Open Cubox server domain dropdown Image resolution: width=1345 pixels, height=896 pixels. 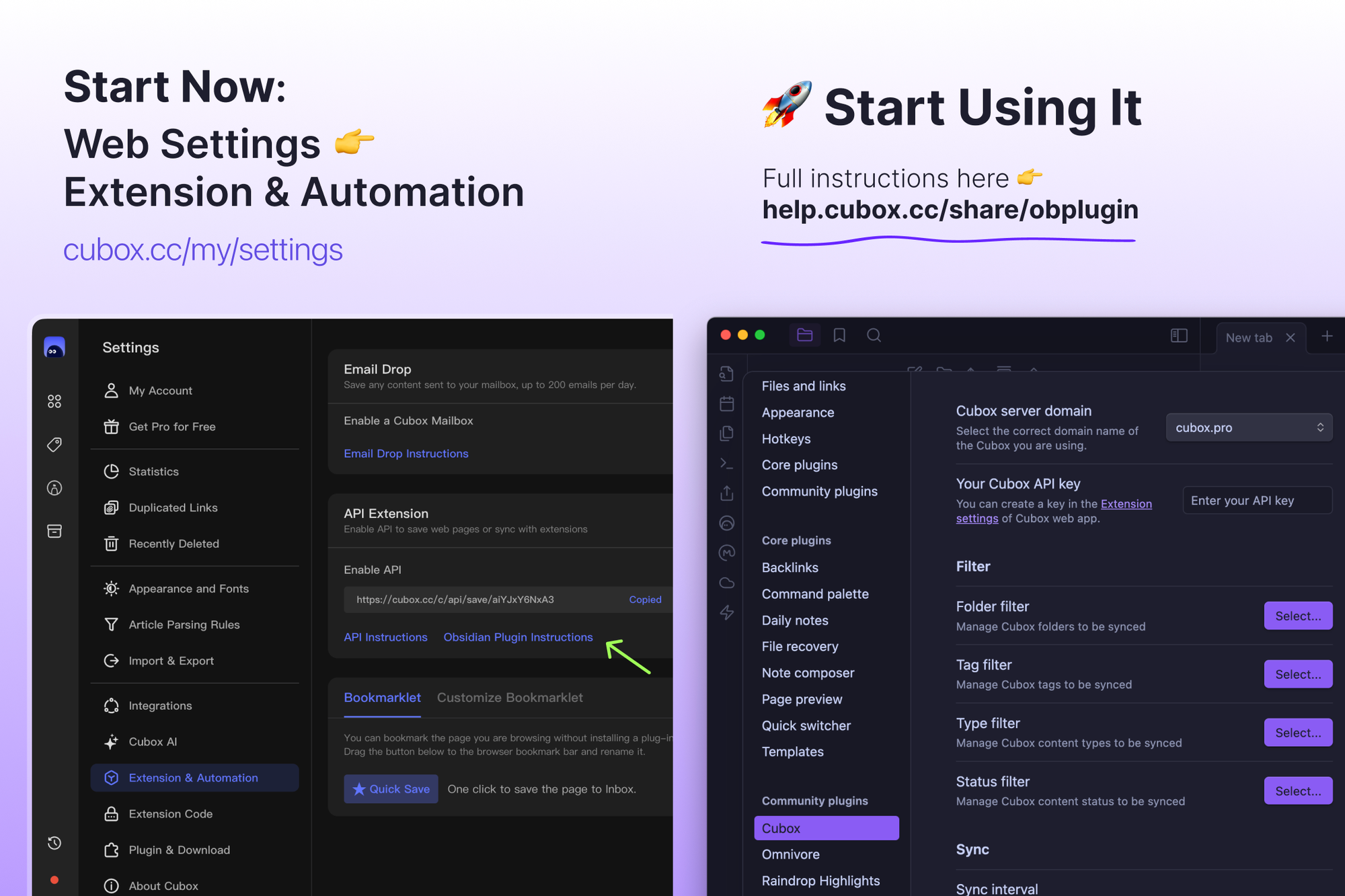[1249, 427]
